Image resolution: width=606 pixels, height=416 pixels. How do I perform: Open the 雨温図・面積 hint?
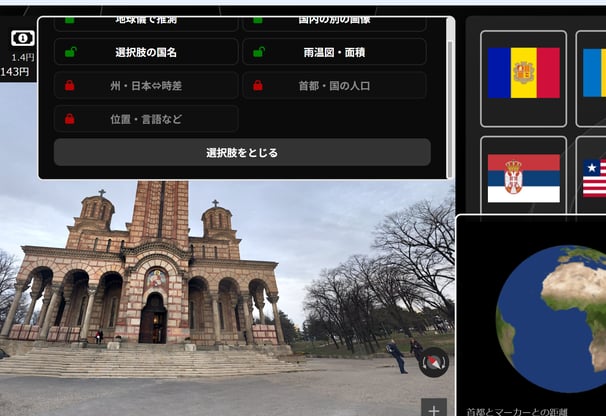(334, 52)
